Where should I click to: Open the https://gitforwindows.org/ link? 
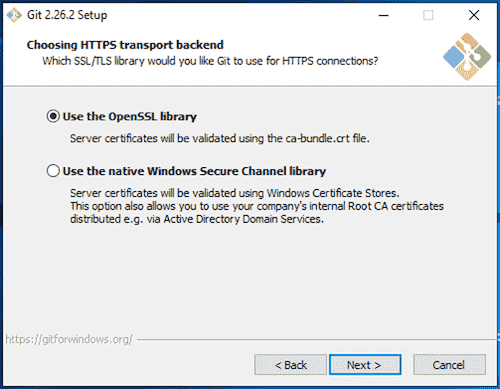click(69, 339)
